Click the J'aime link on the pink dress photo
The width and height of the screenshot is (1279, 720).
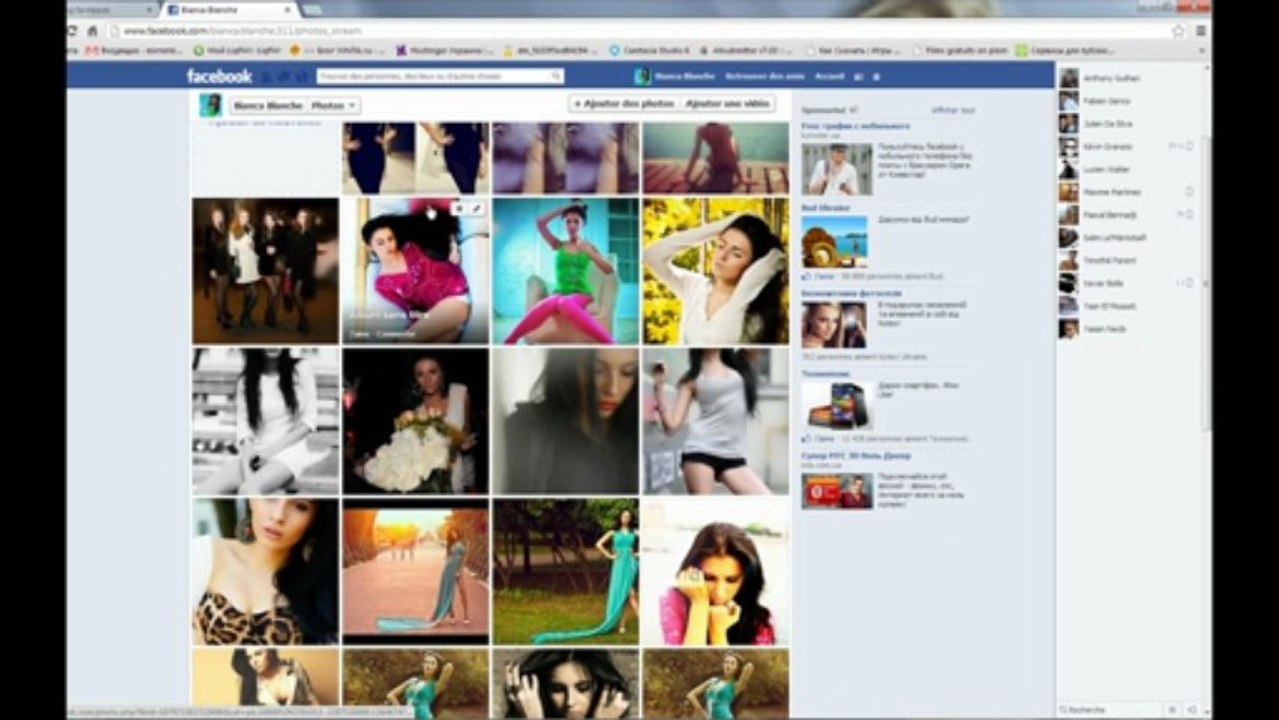click(358, 335)
